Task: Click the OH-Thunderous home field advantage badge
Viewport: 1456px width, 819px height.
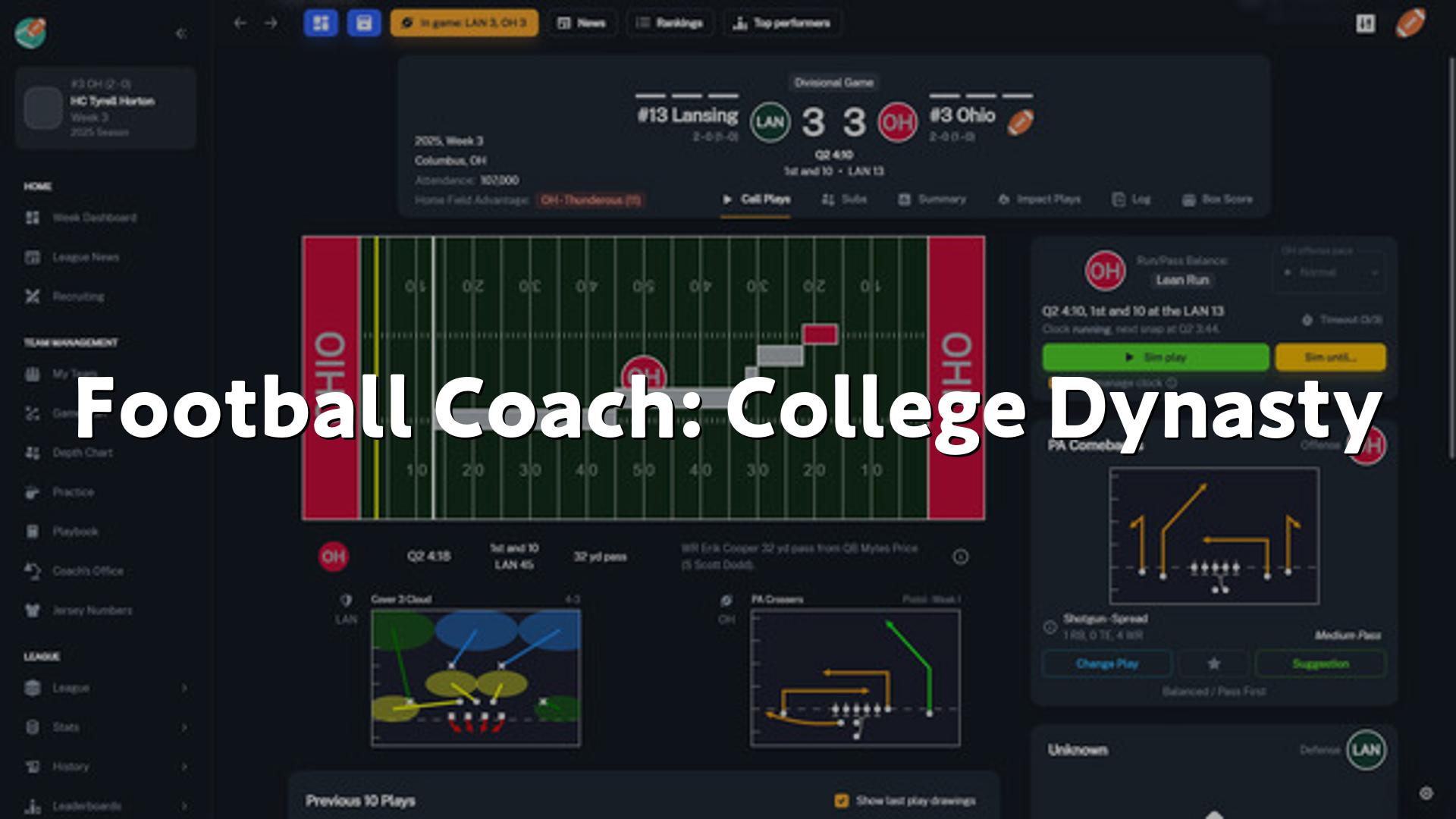Action: 591,200
